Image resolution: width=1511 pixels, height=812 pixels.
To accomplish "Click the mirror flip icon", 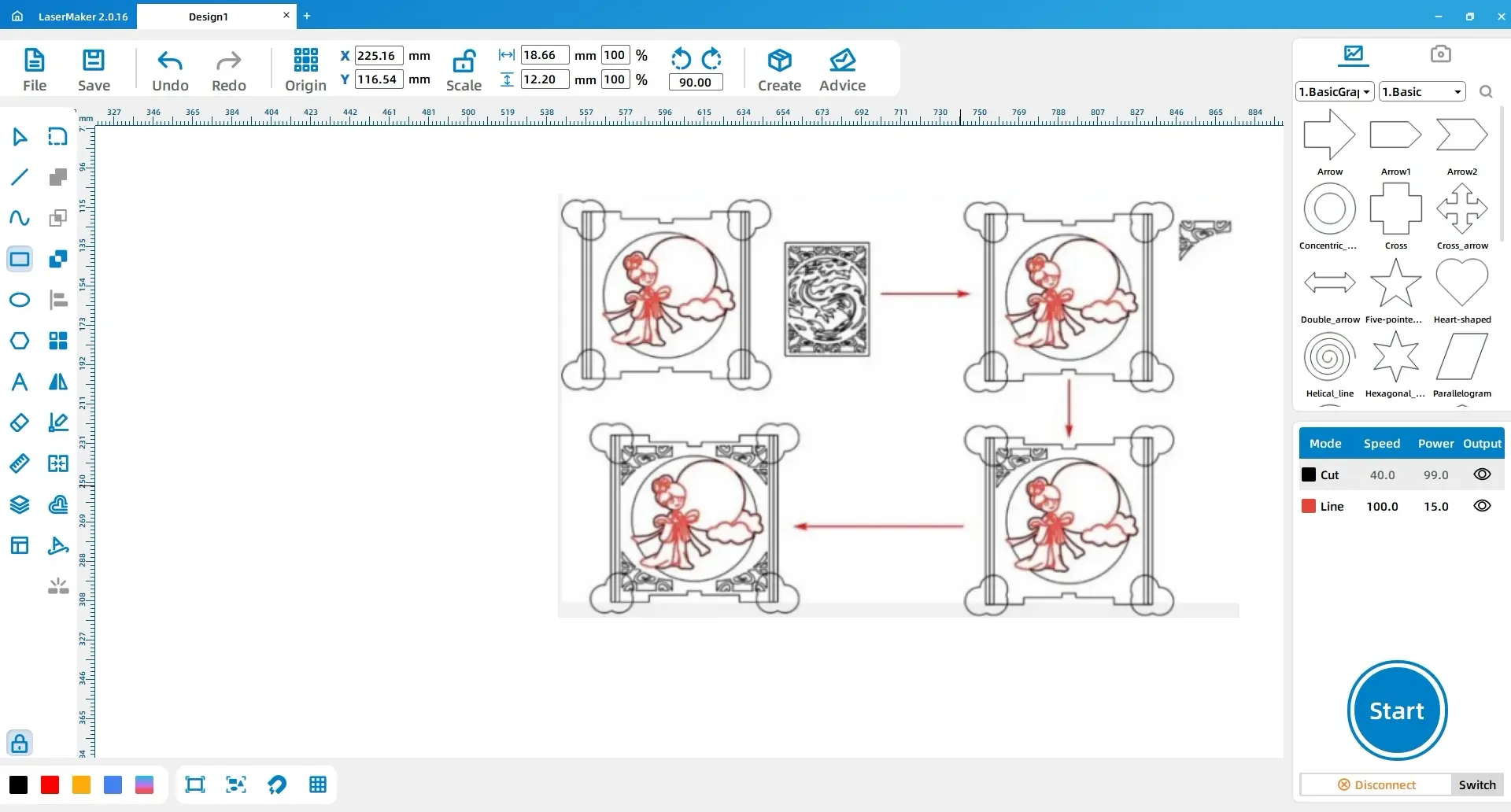I will pos(58,382).
